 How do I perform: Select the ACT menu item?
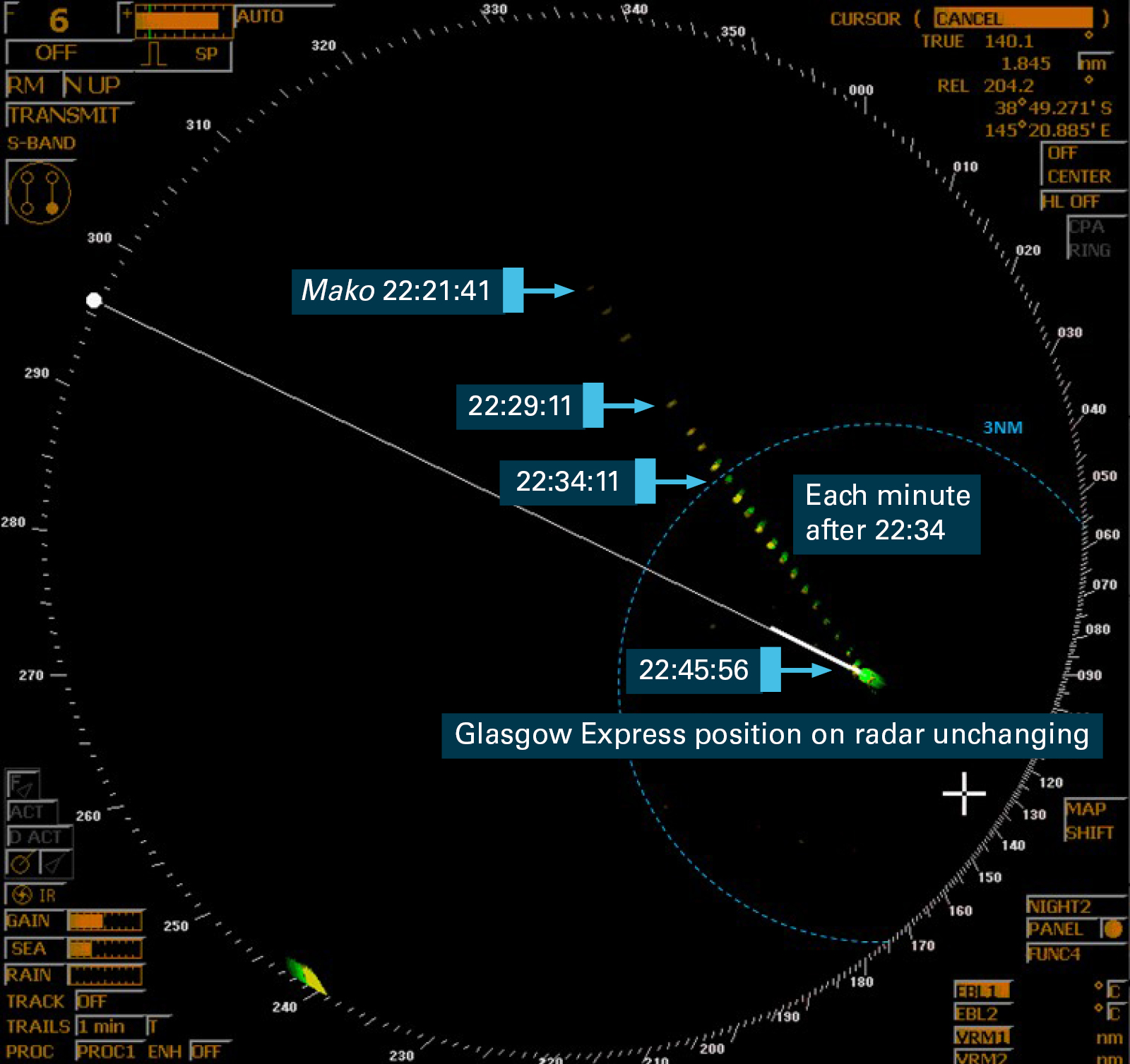[30, 812]
